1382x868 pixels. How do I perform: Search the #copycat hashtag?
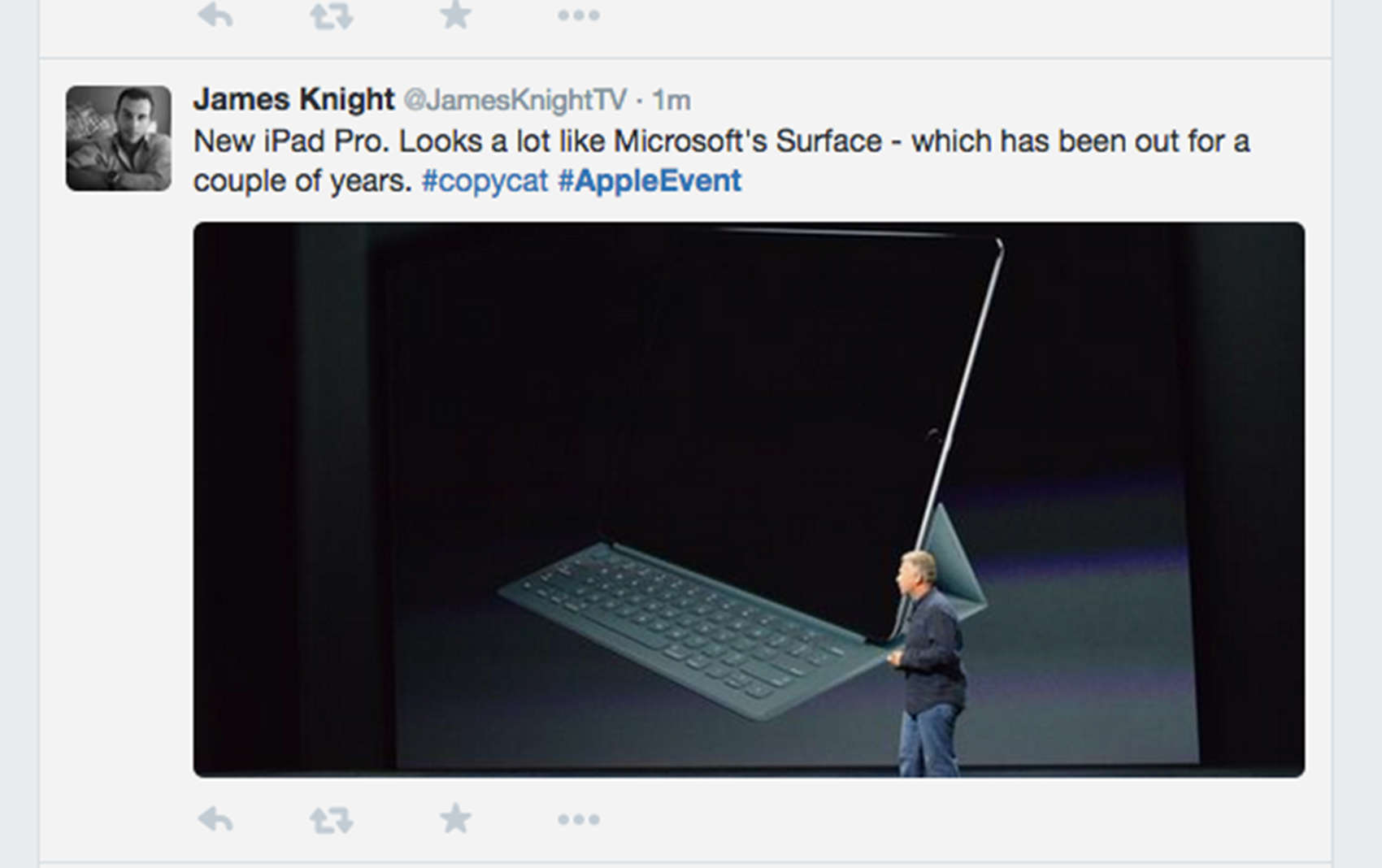pos(485,180)
